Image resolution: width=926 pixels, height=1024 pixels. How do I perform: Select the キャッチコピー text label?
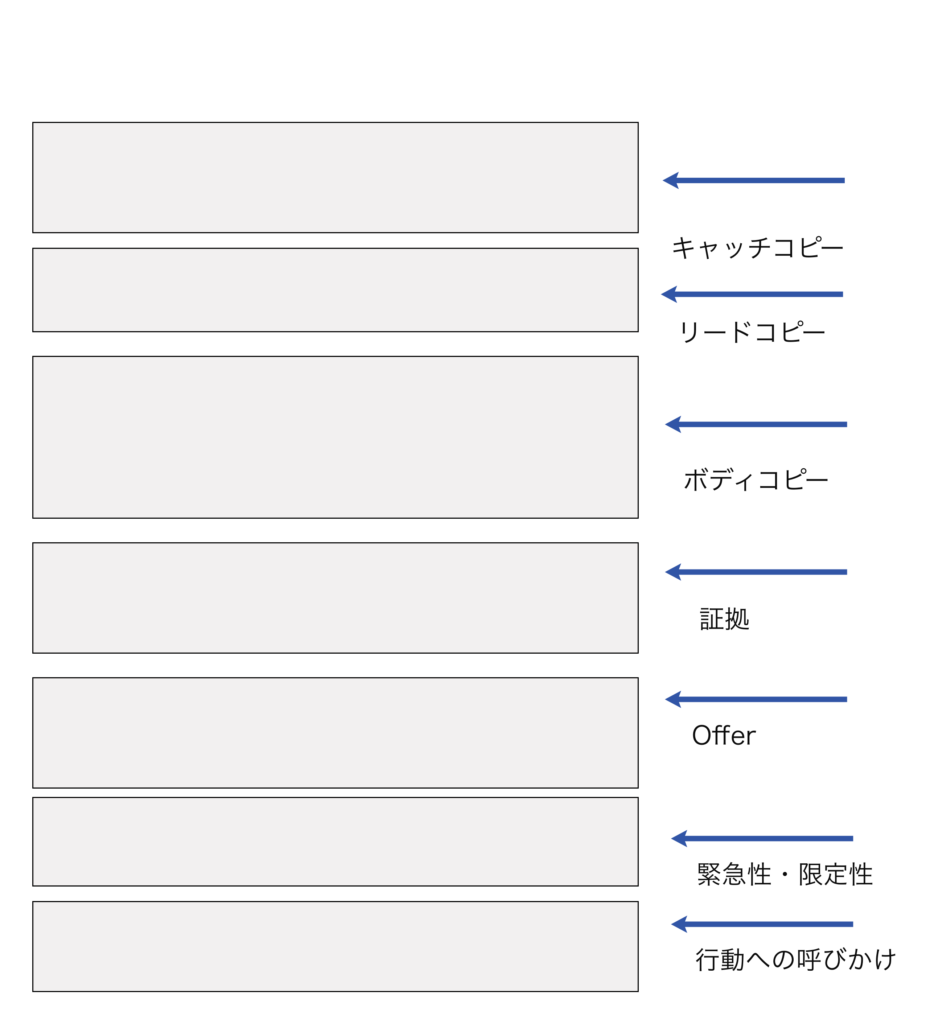[x=758, y=248]
